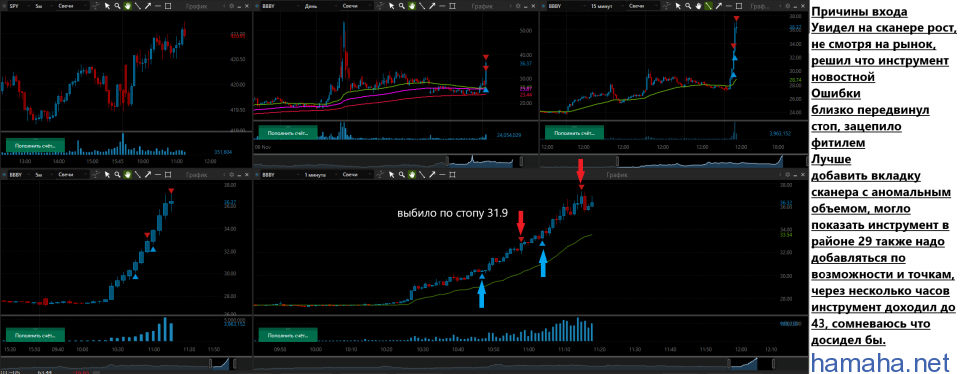Click the График title of the BBBY 1-minute chart

pos(617,175)
